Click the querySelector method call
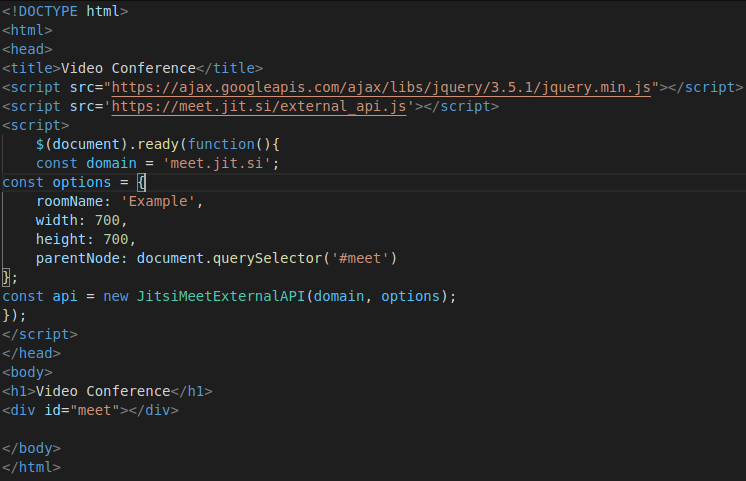This screenshot has height=481, width=746. coord(263,258)
